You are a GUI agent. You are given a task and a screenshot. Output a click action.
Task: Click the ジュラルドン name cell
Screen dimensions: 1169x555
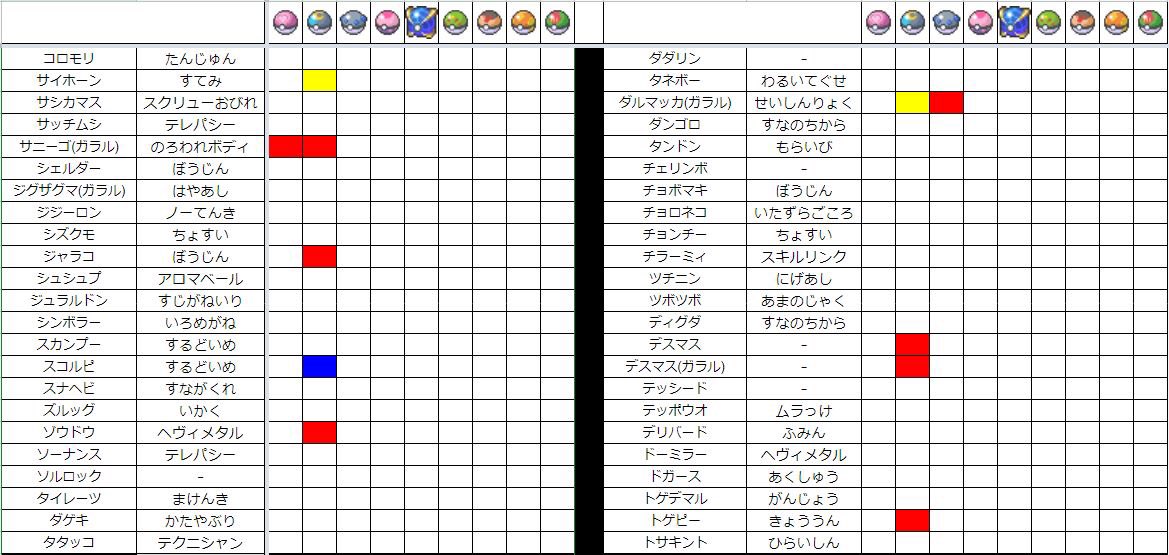pos(69,301)
